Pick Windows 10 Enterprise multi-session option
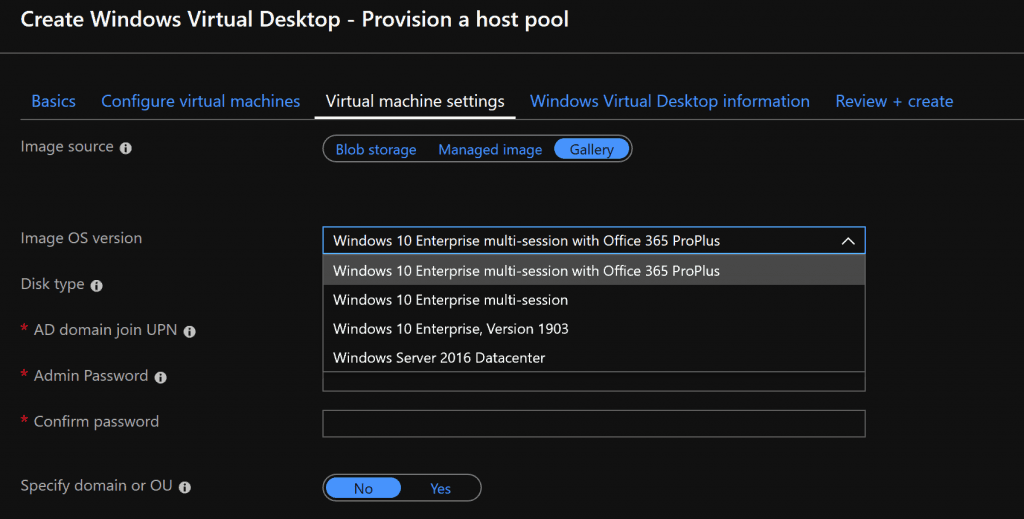Viewport: 1024px width, 519px height. 594,300
